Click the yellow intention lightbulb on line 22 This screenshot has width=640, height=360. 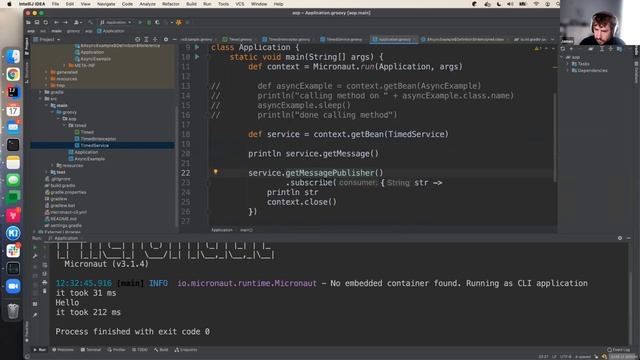[x=216, y=172]
